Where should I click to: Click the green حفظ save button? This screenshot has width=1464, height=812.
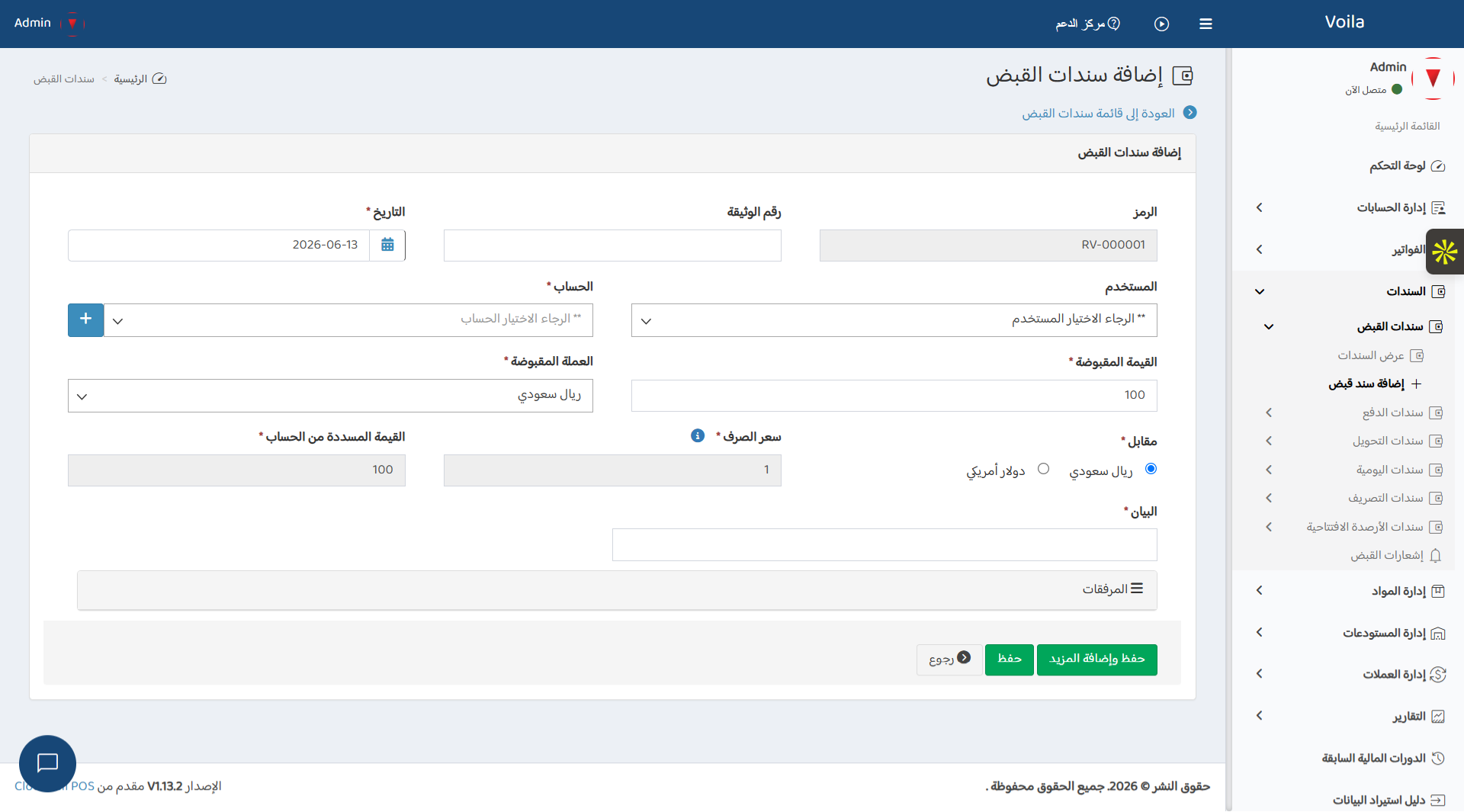(1009, 660)
